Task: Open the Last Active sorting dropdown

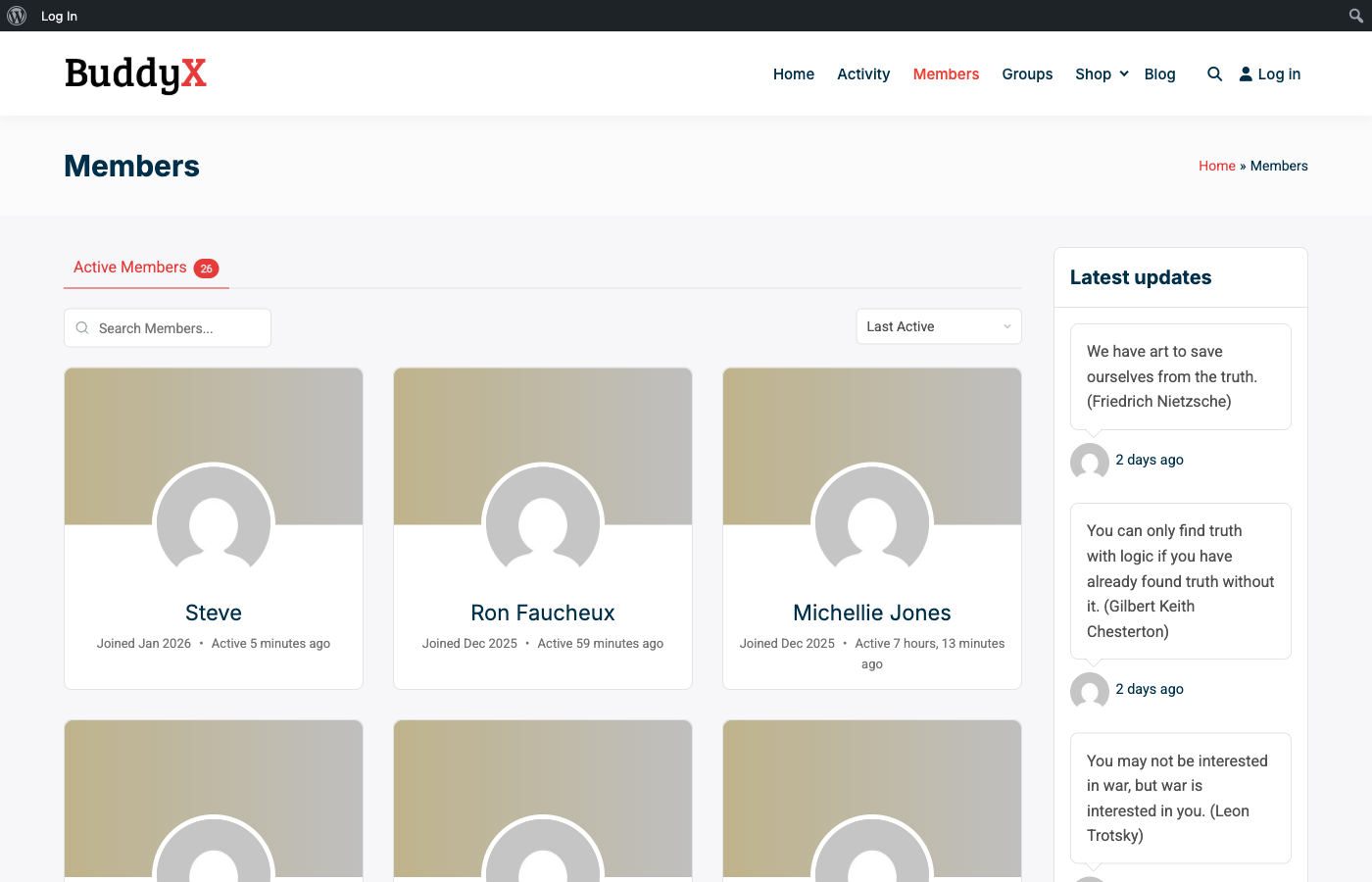Action: [x=938, y=325]
